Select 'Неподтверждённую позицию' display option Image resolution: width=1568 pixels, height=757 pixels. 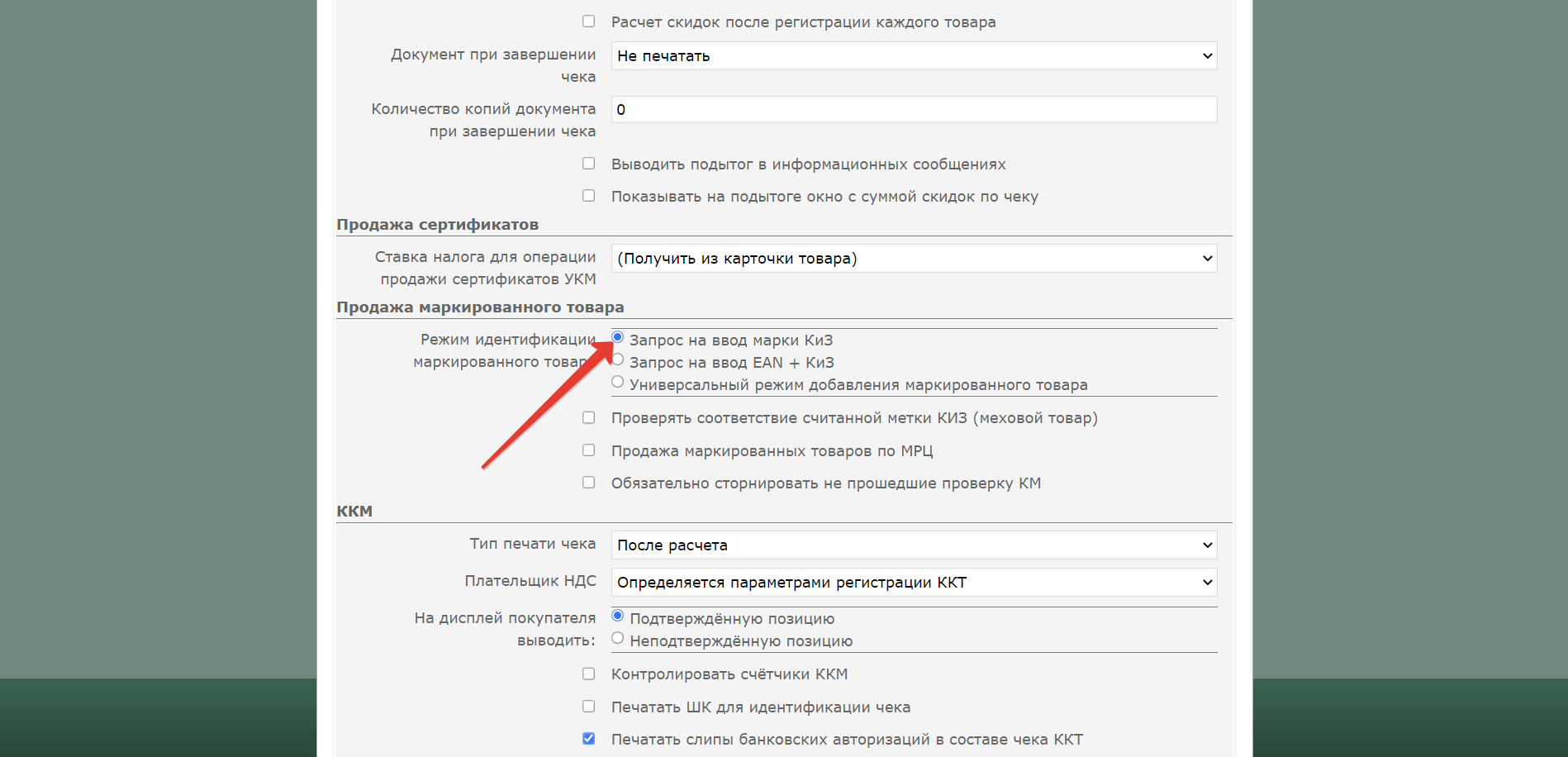click(617, 638)
